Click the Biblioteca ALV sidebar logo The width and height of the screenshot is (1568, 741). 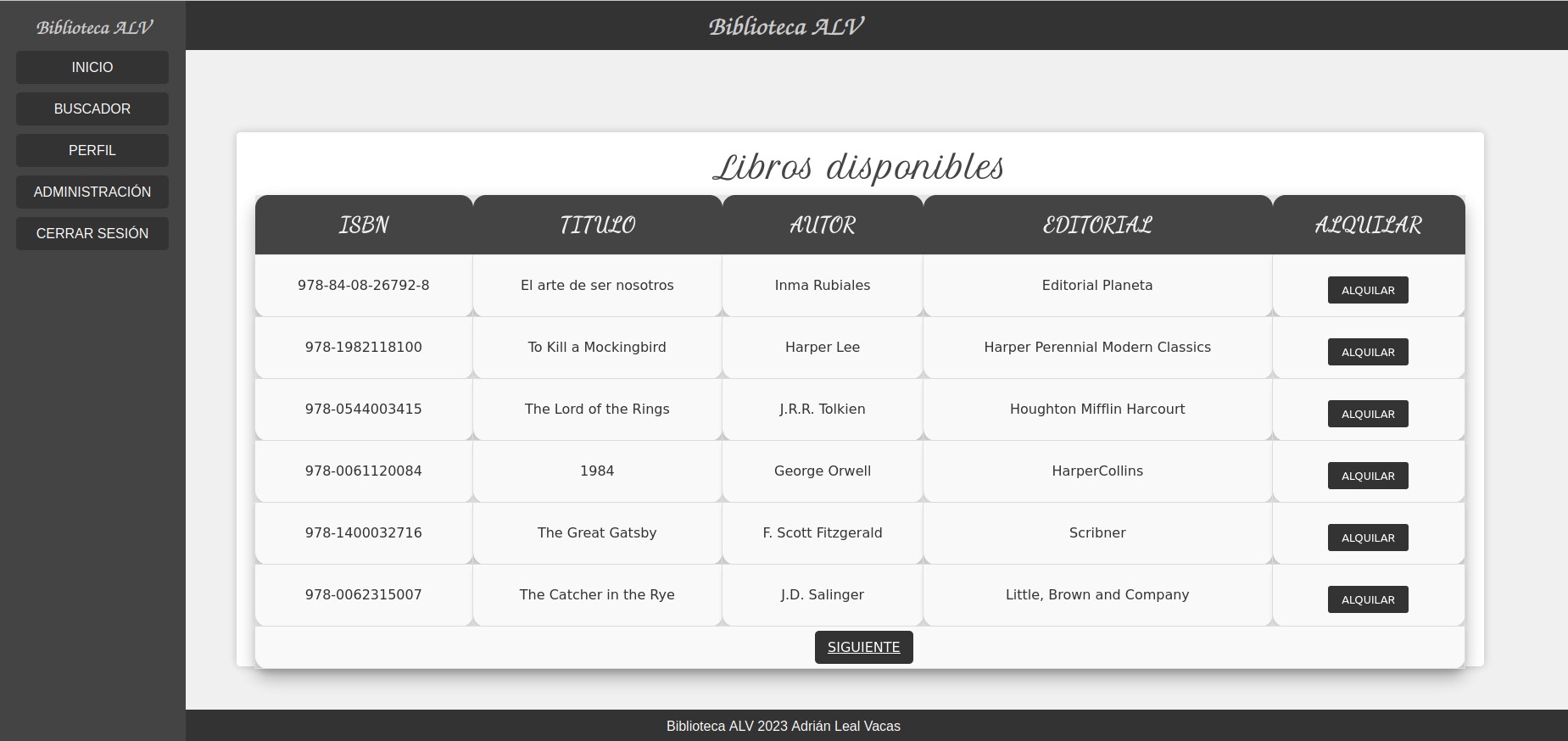point(94,27)
